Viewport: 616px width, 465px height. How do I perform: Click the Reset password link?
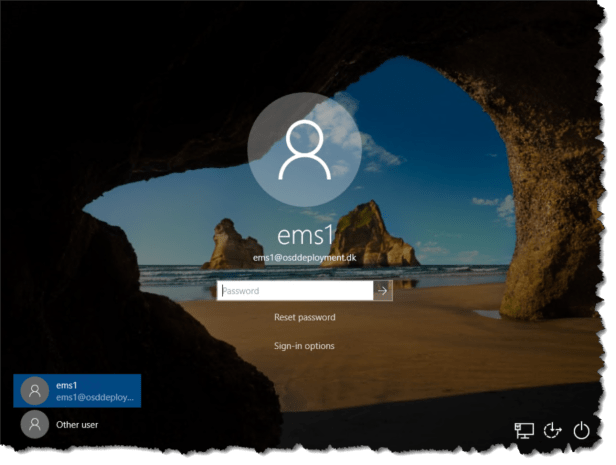point(305,317)
